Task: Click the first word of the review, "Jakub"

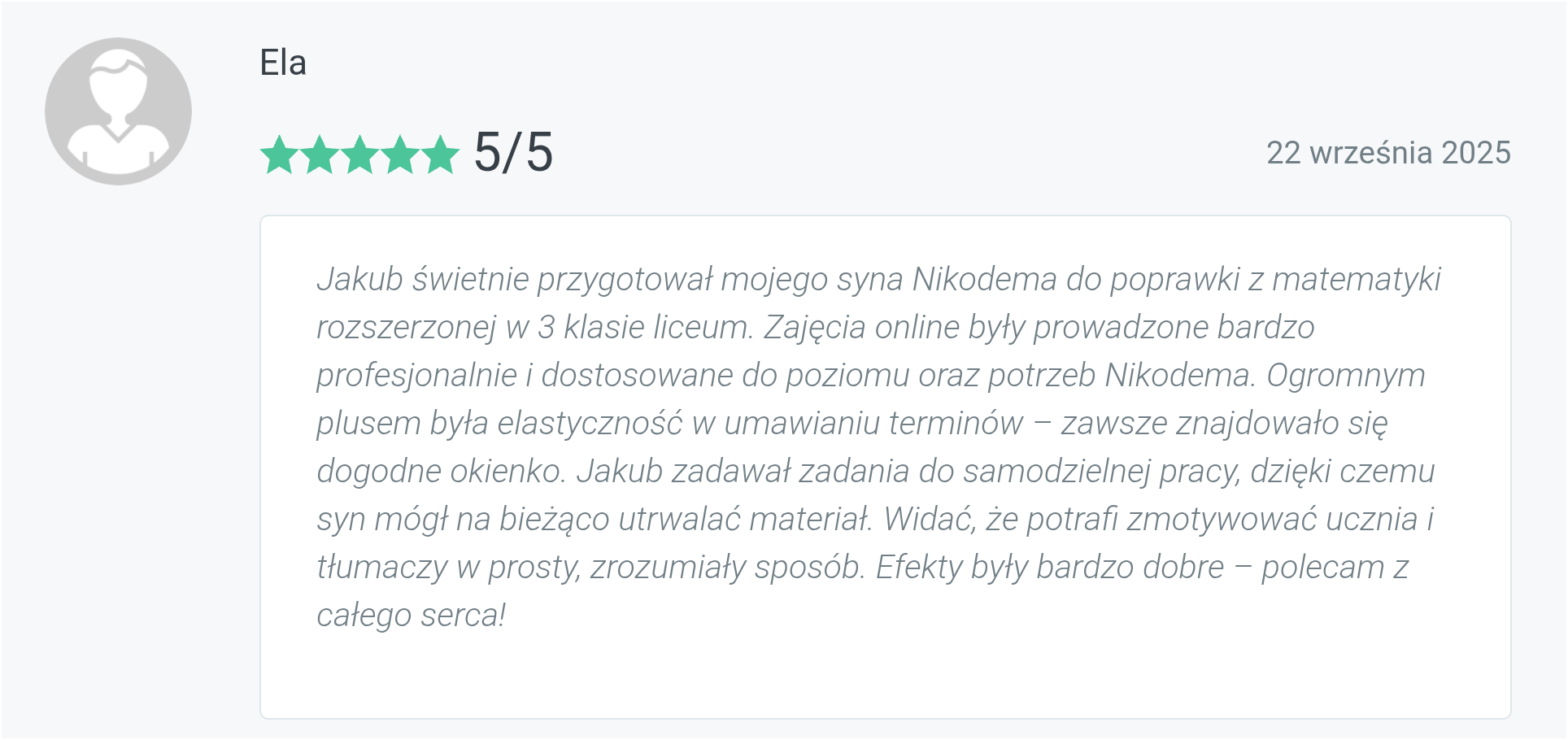Action: (x=359, y=279)
